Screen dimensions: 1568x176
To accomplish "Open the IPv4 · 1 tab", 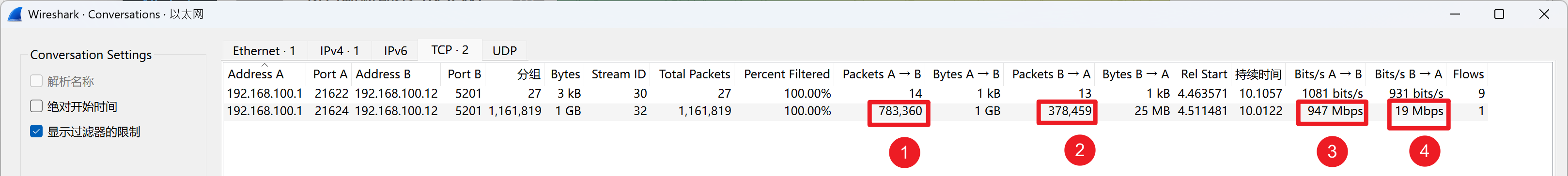I will click(x=340, y=51).
